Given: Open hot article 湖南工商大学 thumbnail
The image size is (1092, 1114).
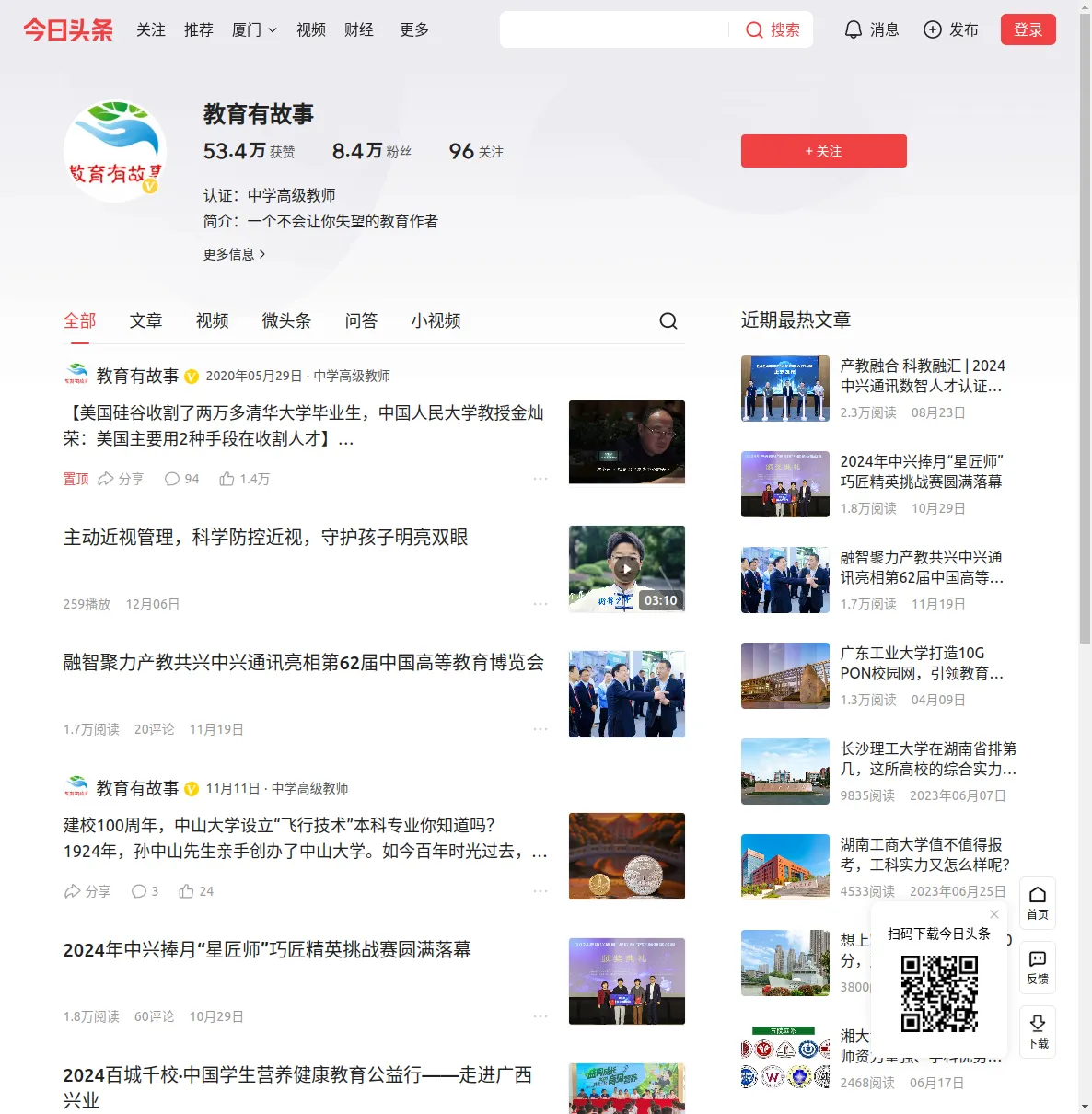Looking at the screenshot, I should coord(785,867).
